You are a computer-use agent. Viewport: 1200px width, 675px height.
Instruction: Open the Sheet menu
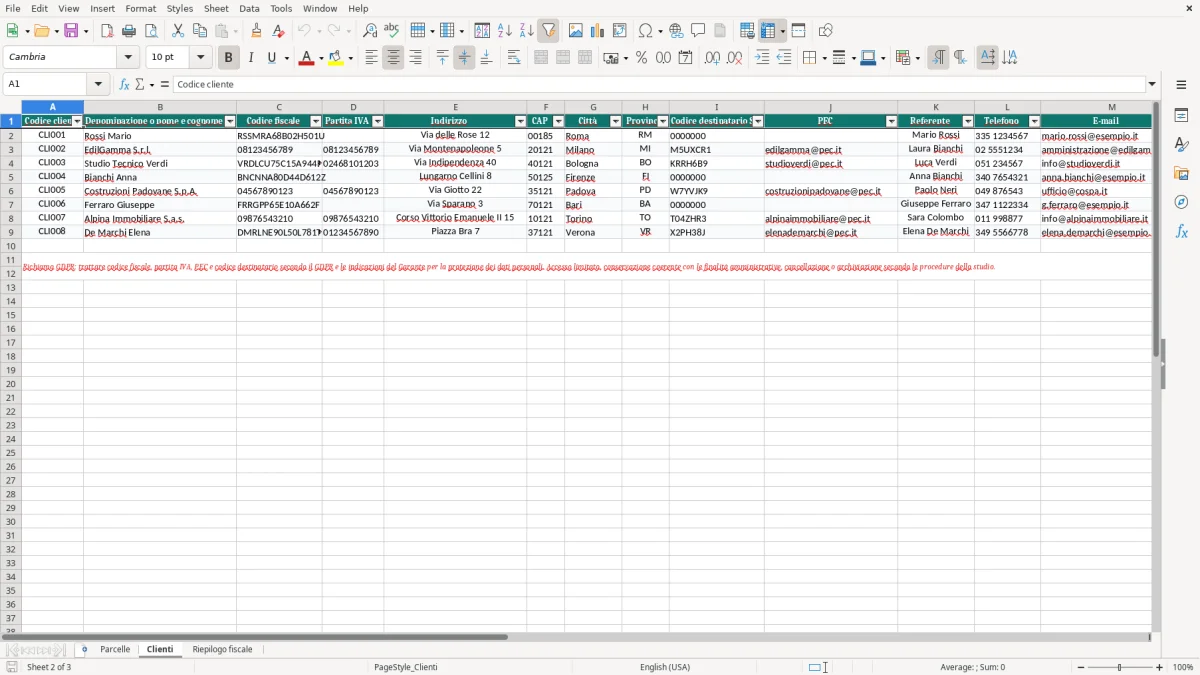click(216, 8)
